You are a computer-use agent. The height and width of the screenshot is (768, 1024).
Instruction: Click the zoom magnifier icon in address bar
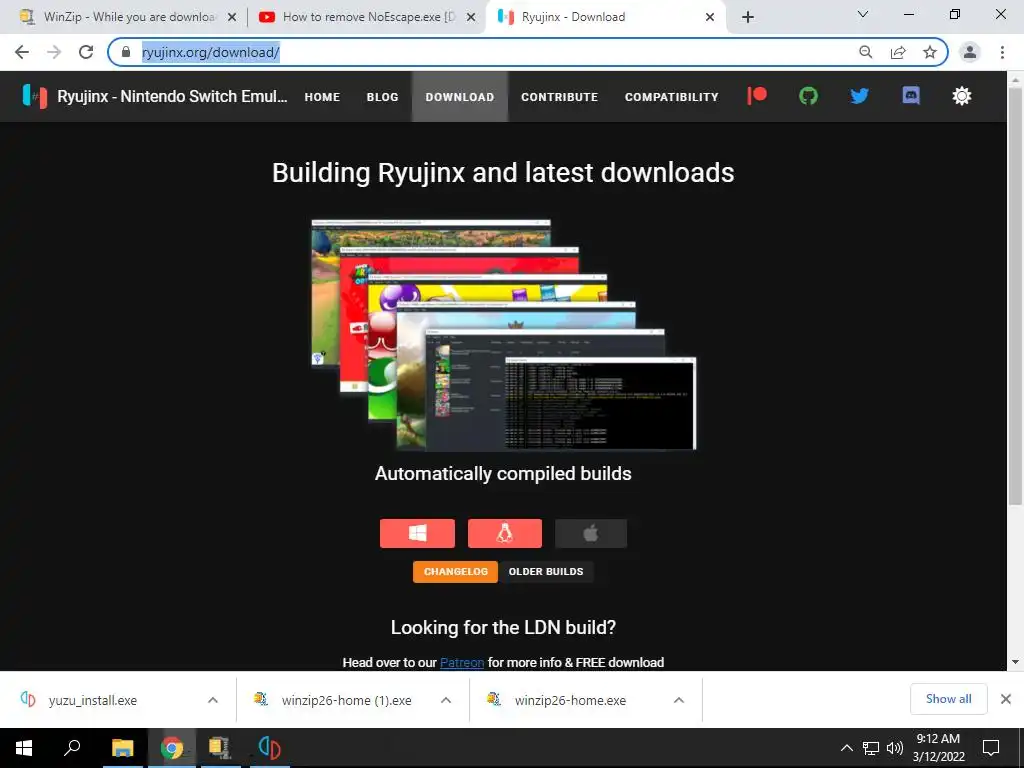tap(866, 52)
